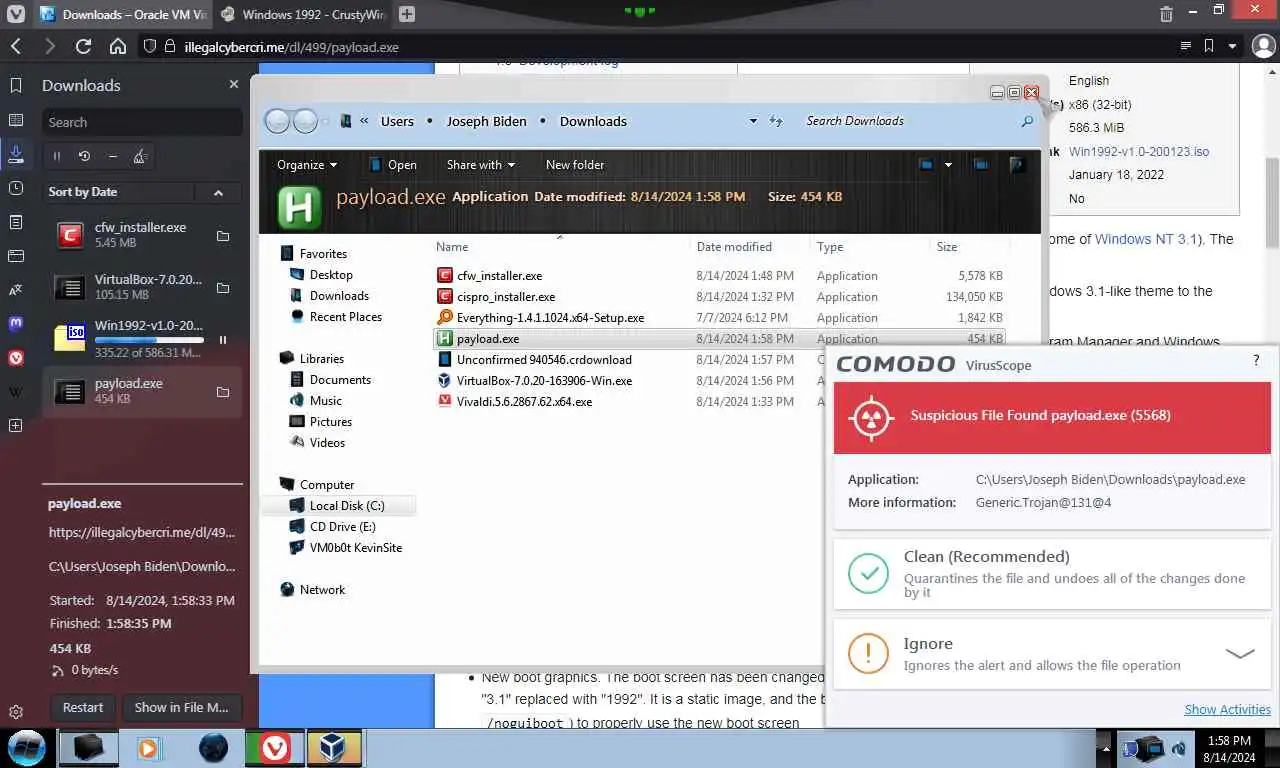Open Show Activities link
The image size is (1280, 768).
coord(1227,709)
